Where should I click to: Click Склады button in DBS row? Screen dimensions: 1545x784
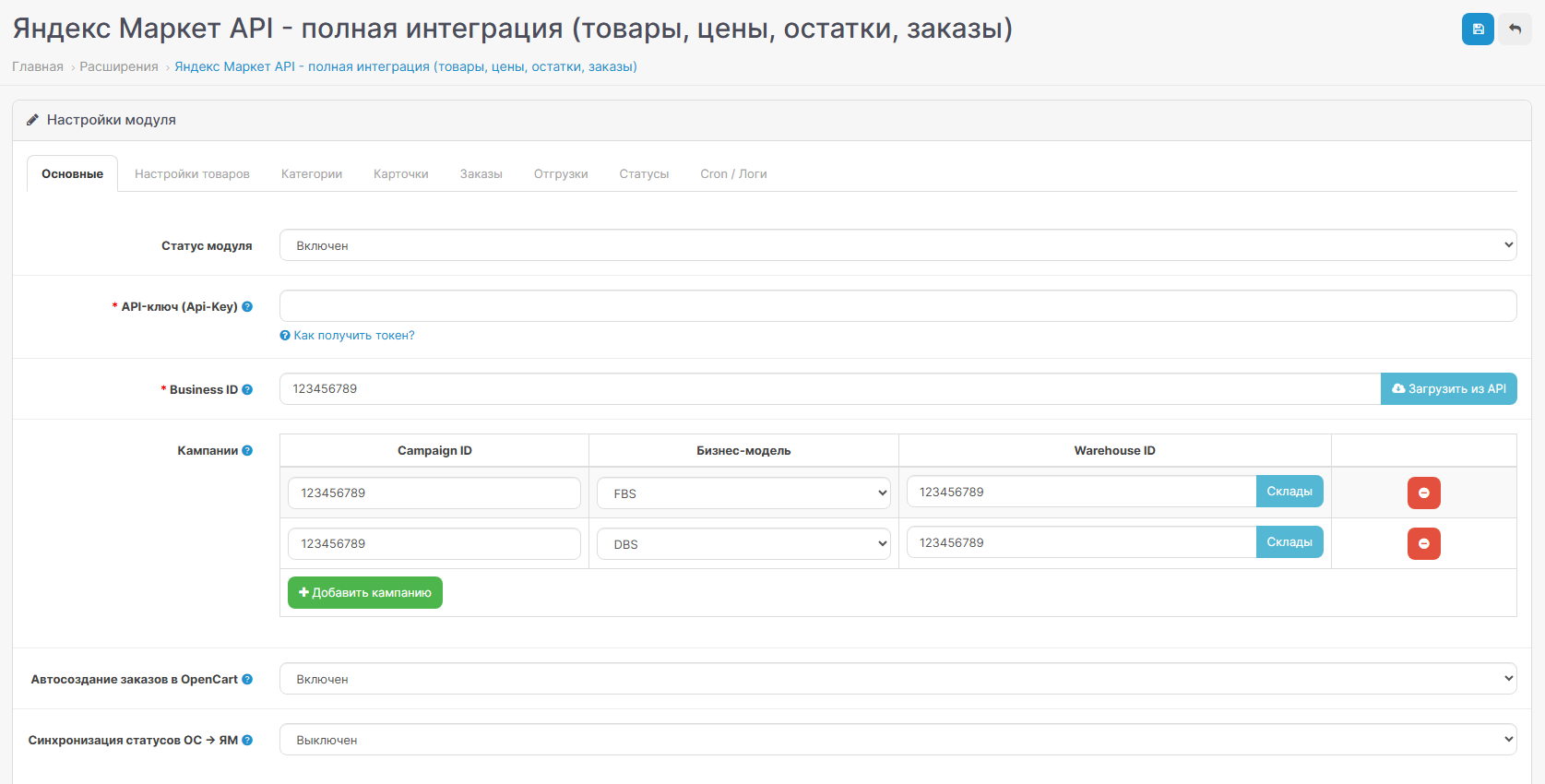pos(1289,542)
